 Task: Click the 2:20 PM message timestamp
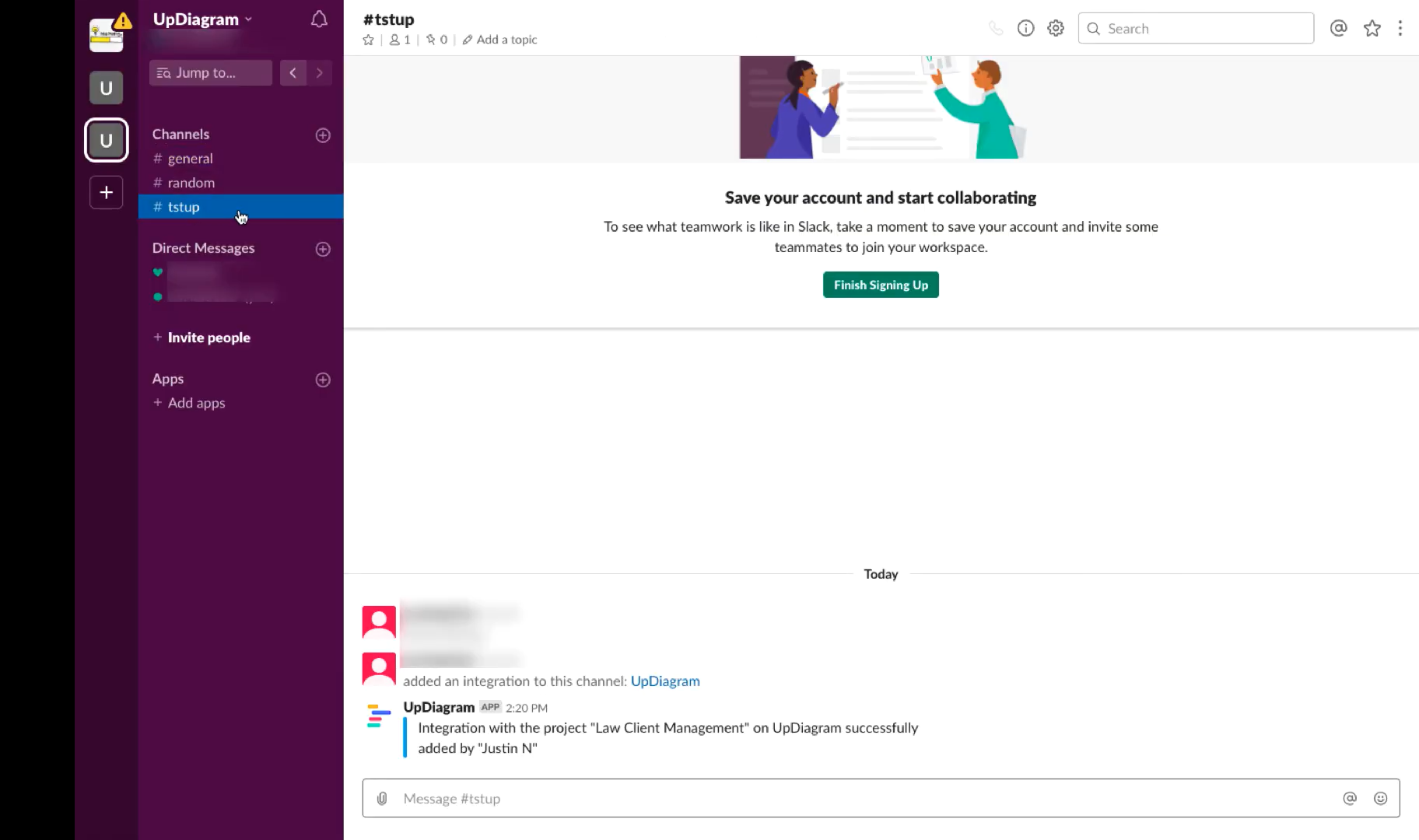click(x=527, y=709)
